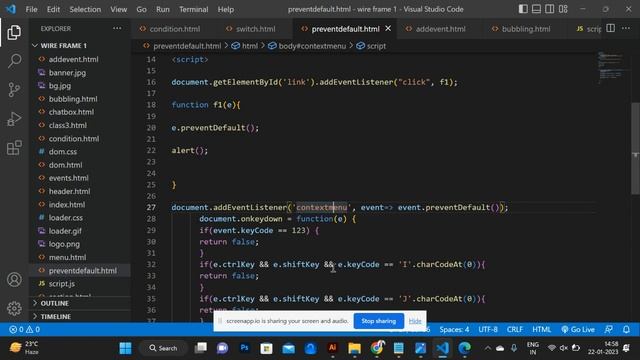The image size is (640, 360).
Task: Open the Search view in activity bar
Action: pos(14,61)
